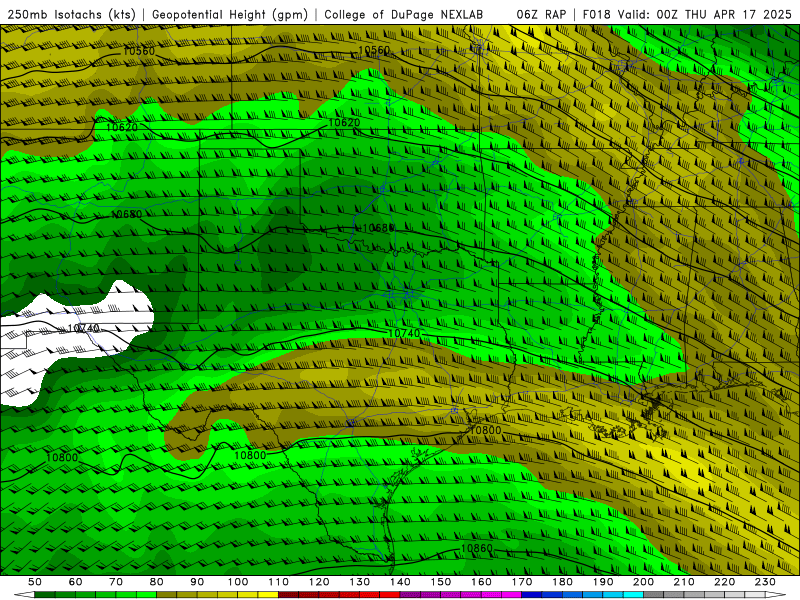800x600 pixels.
Task: Click the olive swatch just after 80 kts
Action: (x=166, y=595)
